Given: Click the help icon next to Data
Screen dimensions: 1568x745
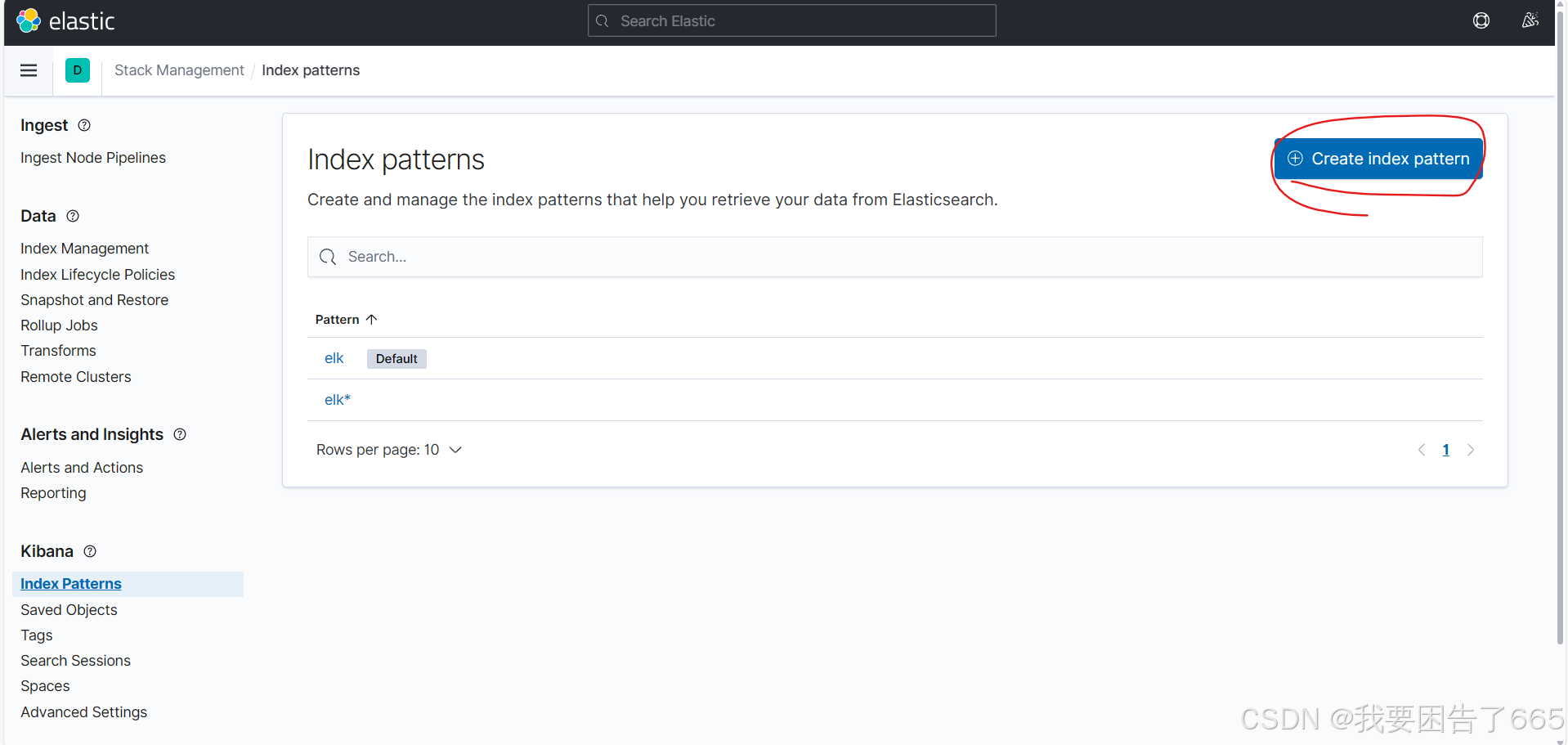Looking at the screenshot, I should tap(72, 216).
